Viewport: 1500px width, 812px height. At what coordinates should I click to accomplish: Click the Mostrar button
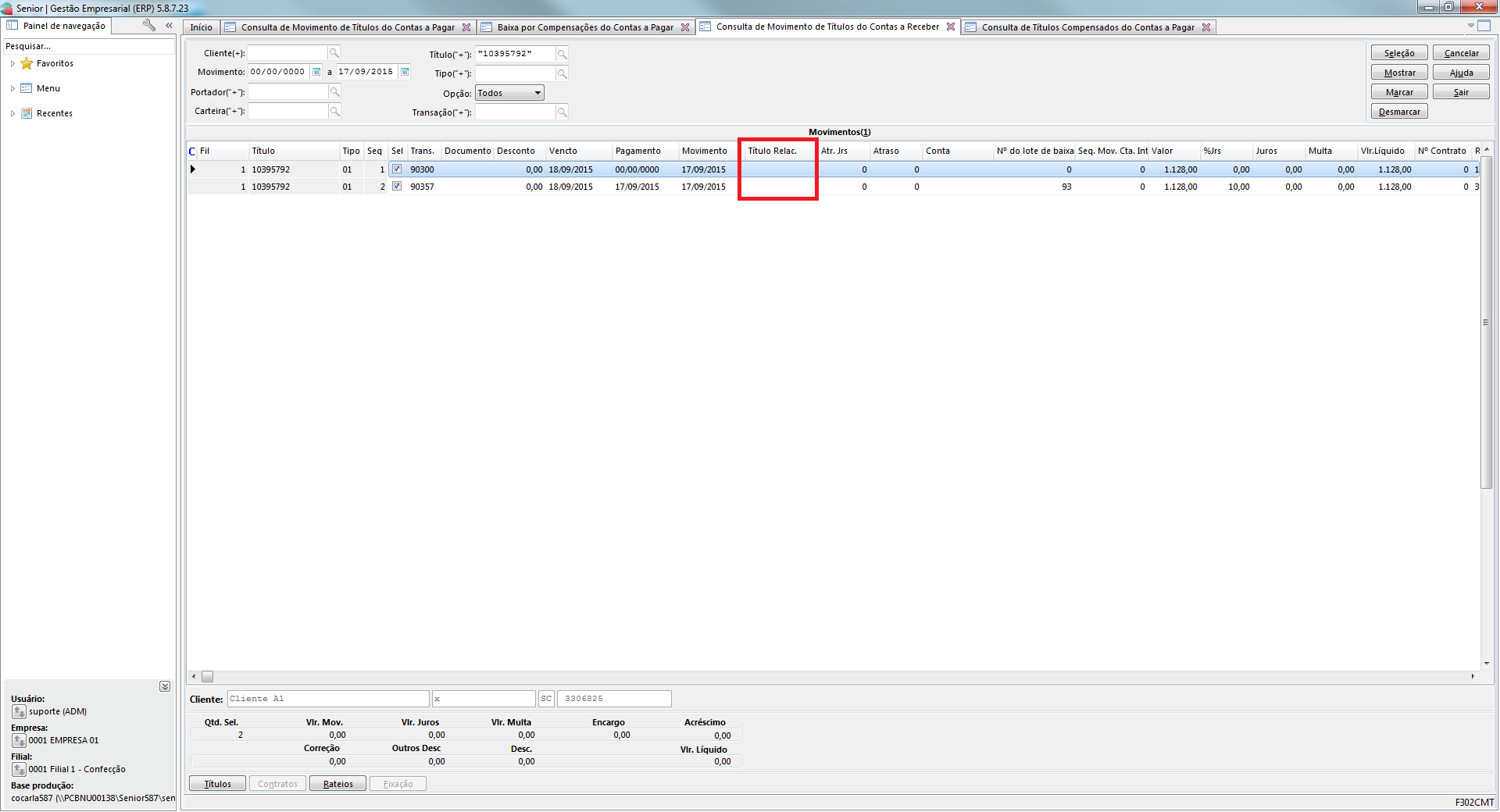coord(1399,73)
